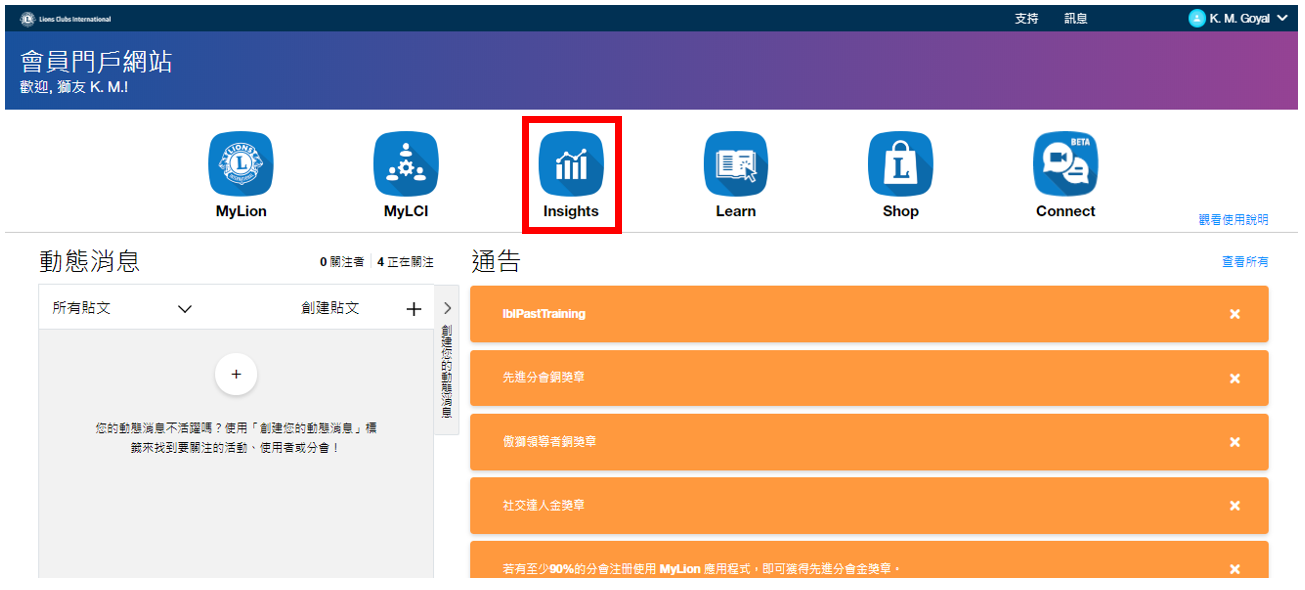1305x590 pixels.
Task: Expand the 創建您的動態消息 side panel arrow
Action: pos(447,308)
